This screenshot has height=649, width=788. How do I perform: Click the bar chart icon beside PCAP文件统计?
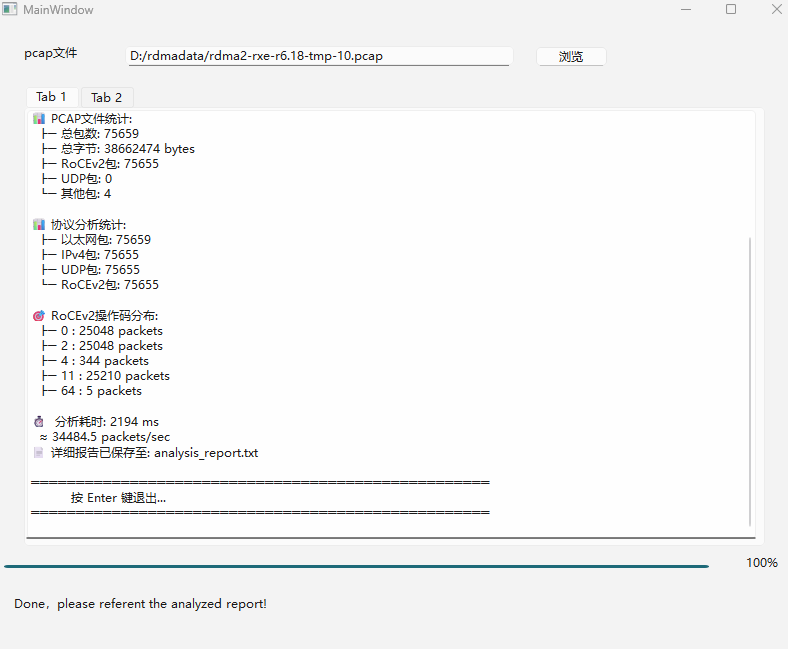click(x=39, y=119)
